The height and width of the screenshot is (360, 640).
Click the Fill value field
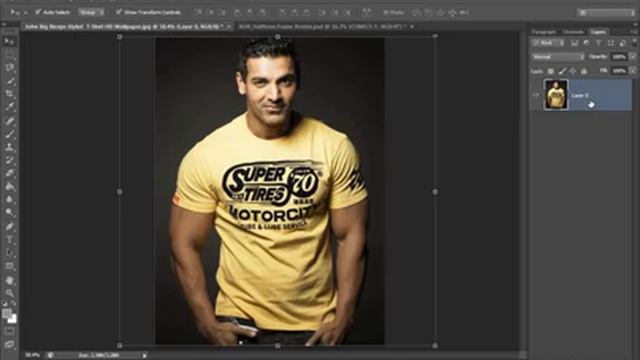tap(619, 71)
